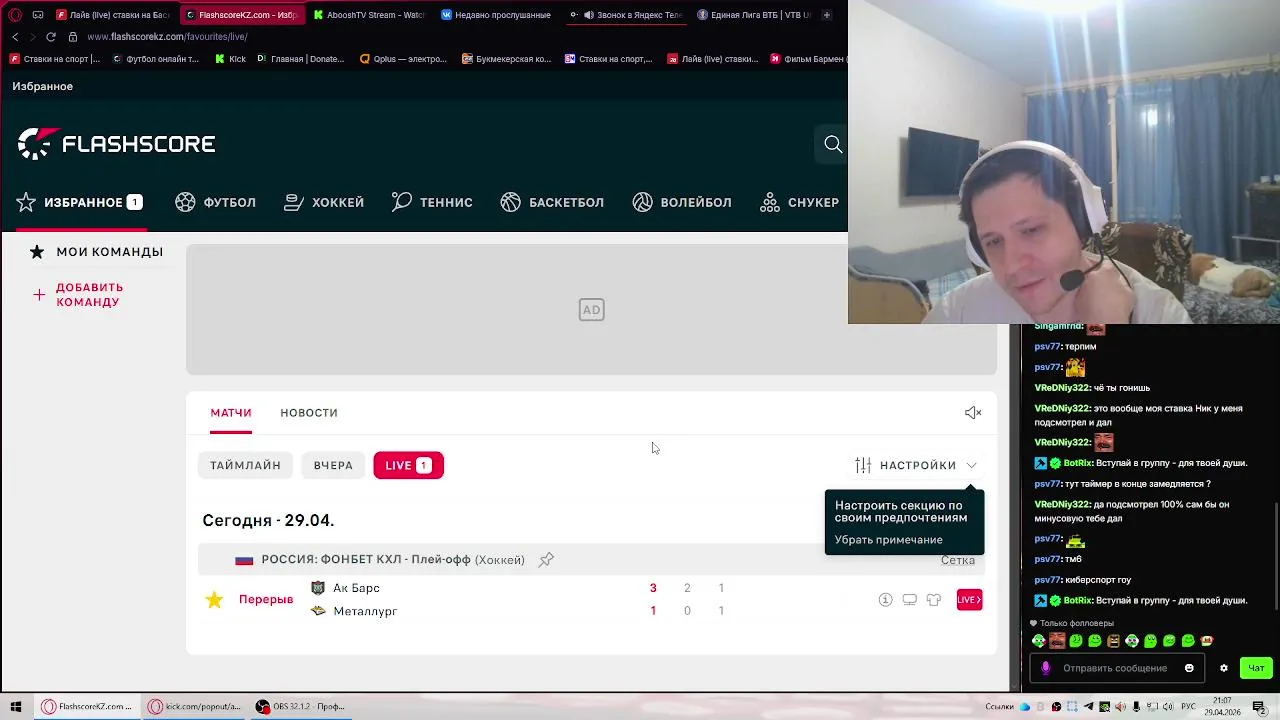This screenshot has height=720, width=1280.
Task: Click the green Чат button
Action: [x=1256, y=668]
